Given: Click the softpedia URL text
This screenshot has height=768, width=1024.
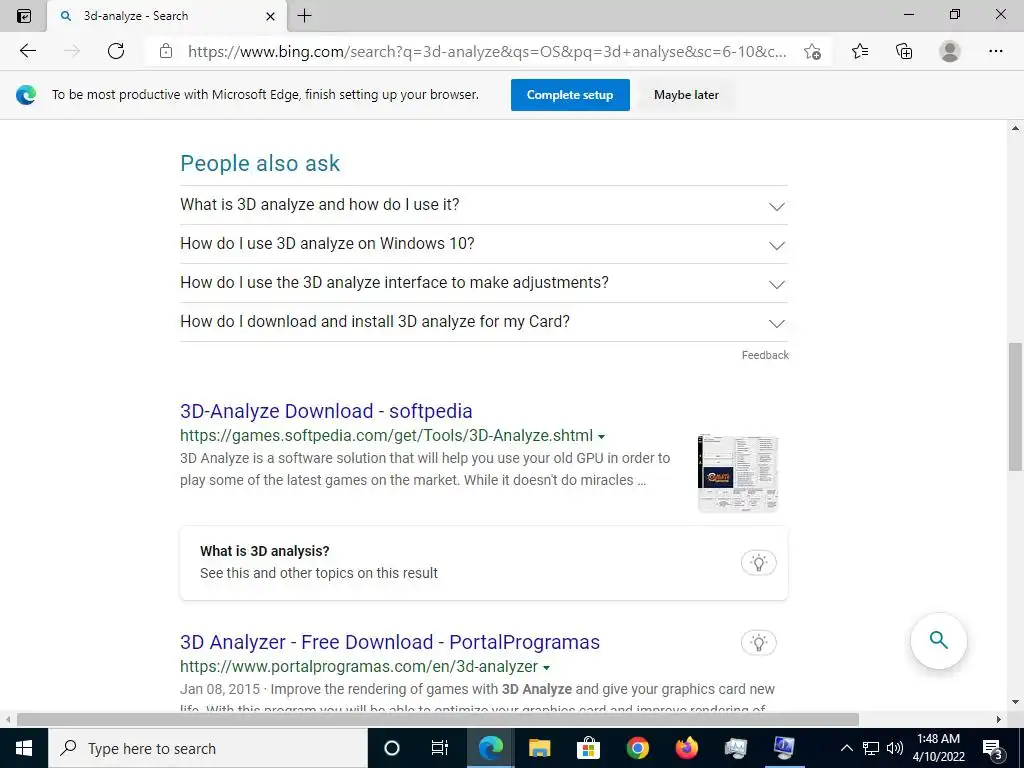Looking at the screenshot, I should pyautogui.click(x=387, y=436).
